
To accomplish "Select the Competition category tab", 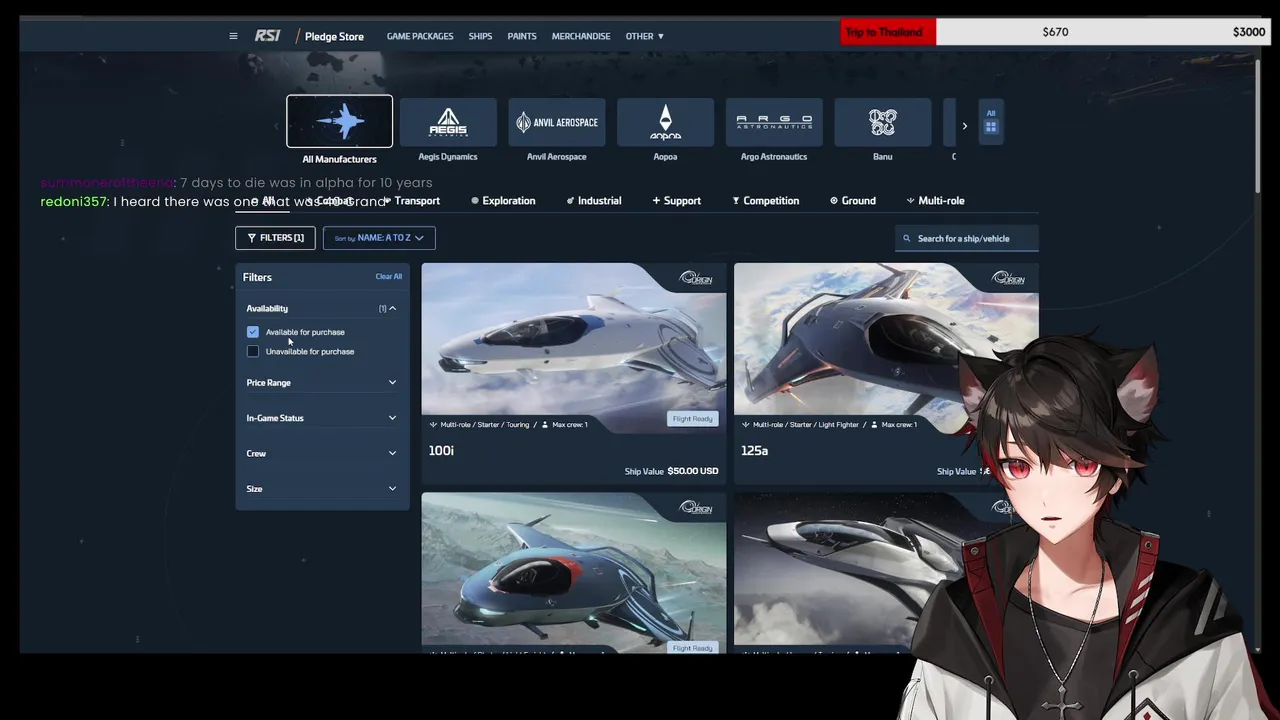I will coord(765,201).
